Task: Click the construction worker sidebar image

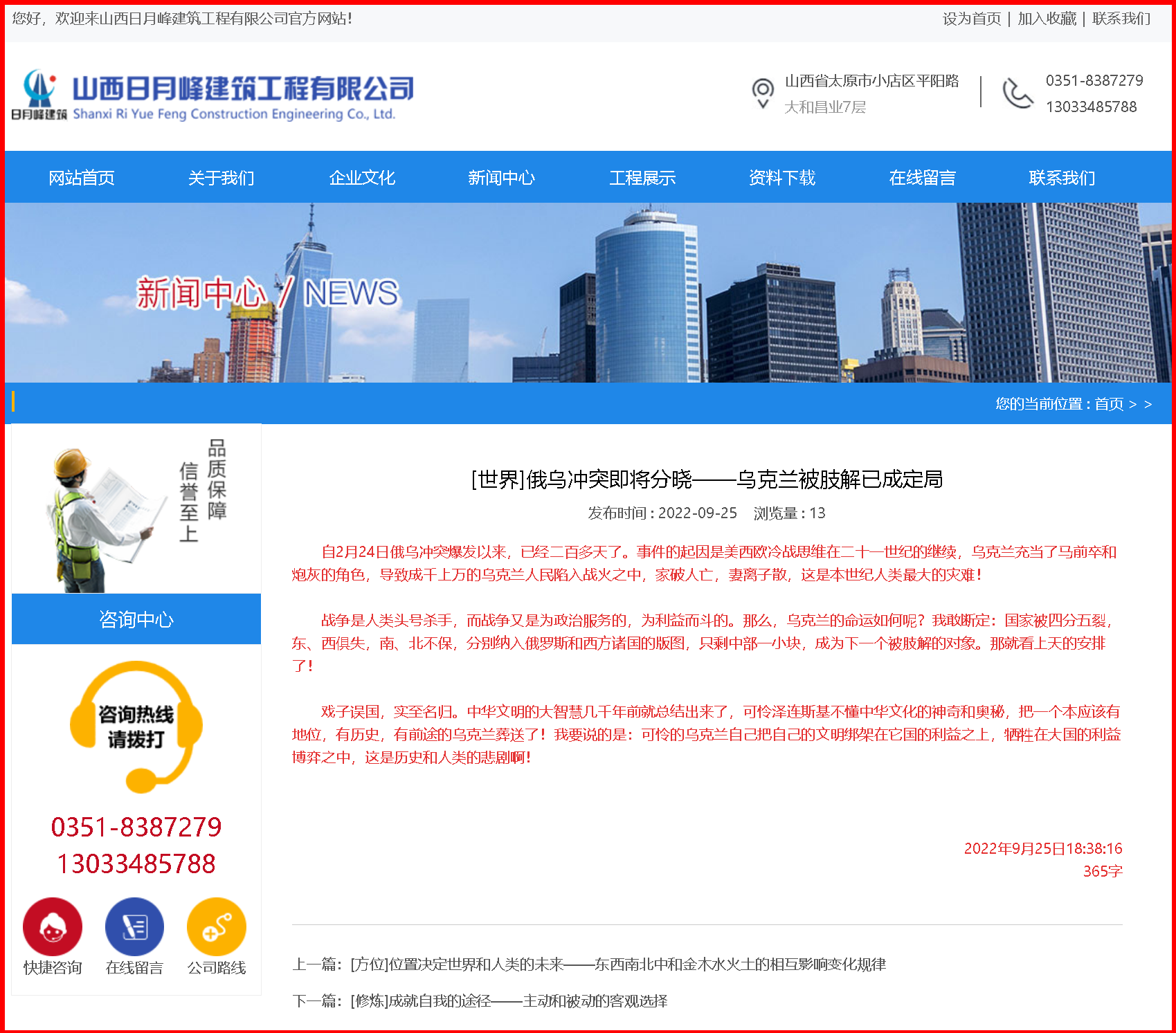Action: coord(136,510)
